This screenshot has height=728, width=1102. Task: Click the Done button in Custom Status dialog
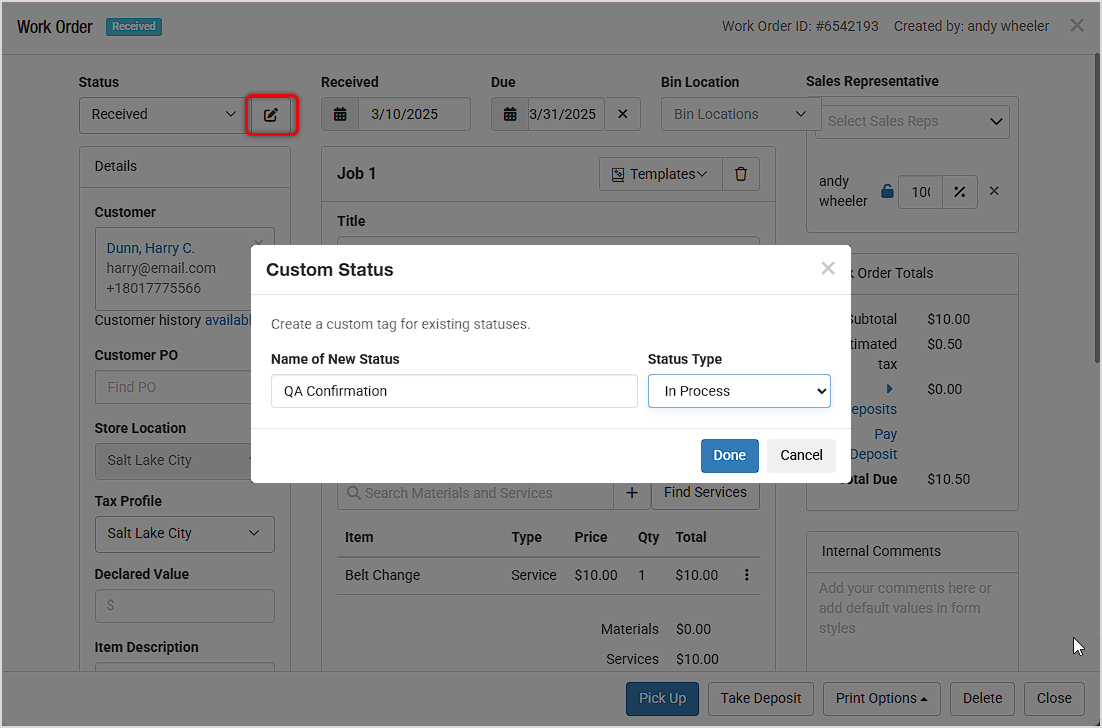[x=729, y=455]
